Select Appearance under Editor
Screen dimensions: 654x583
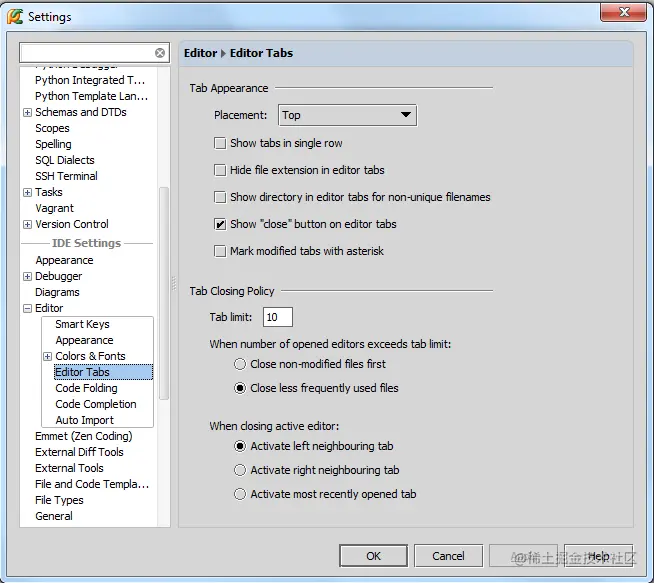click(x=84, y=340)
